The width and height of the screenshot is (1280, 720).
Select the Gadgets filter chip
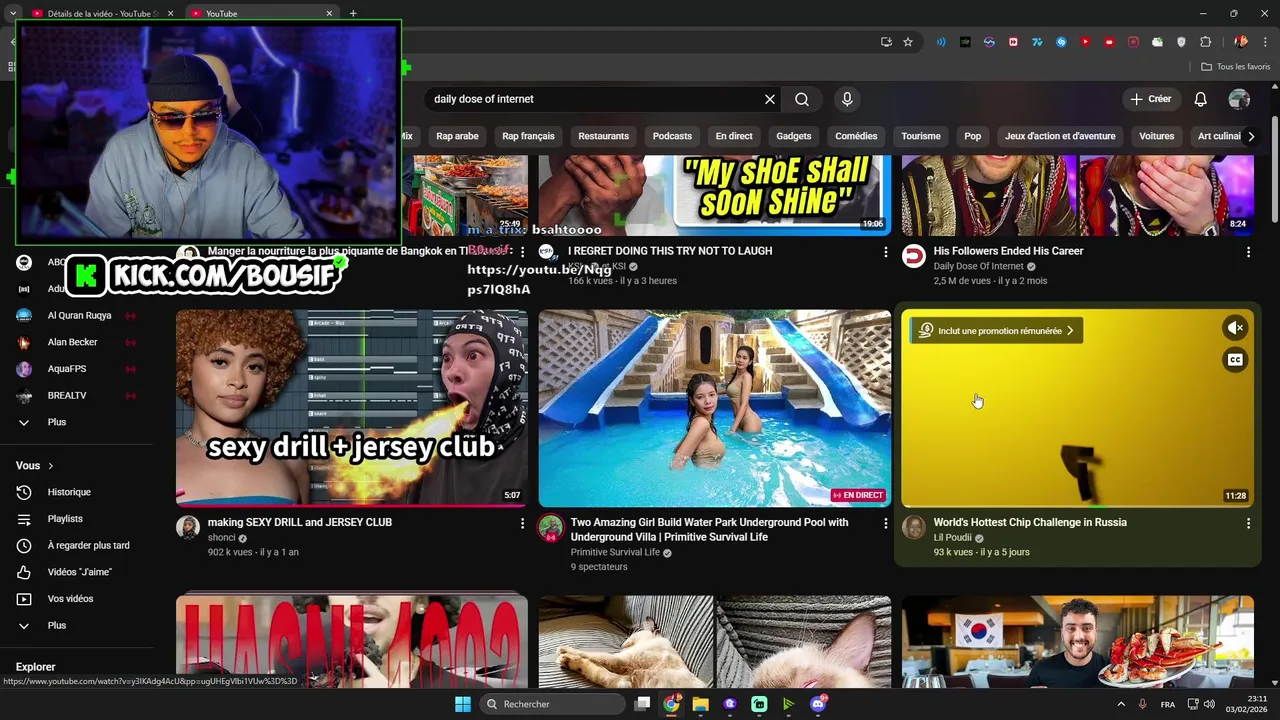pyautogui.click(x=794, y=136)
